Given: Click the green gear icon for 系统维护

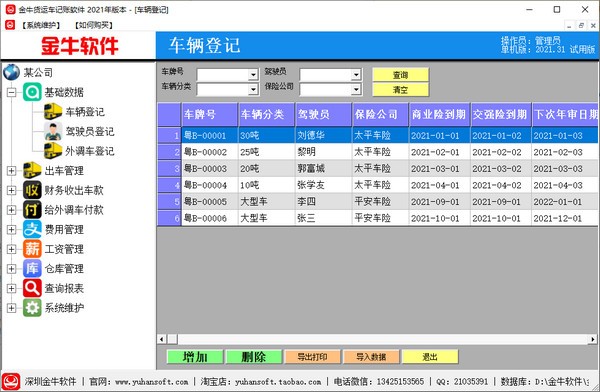Looking at the screenshot, I should coord(32,308).
